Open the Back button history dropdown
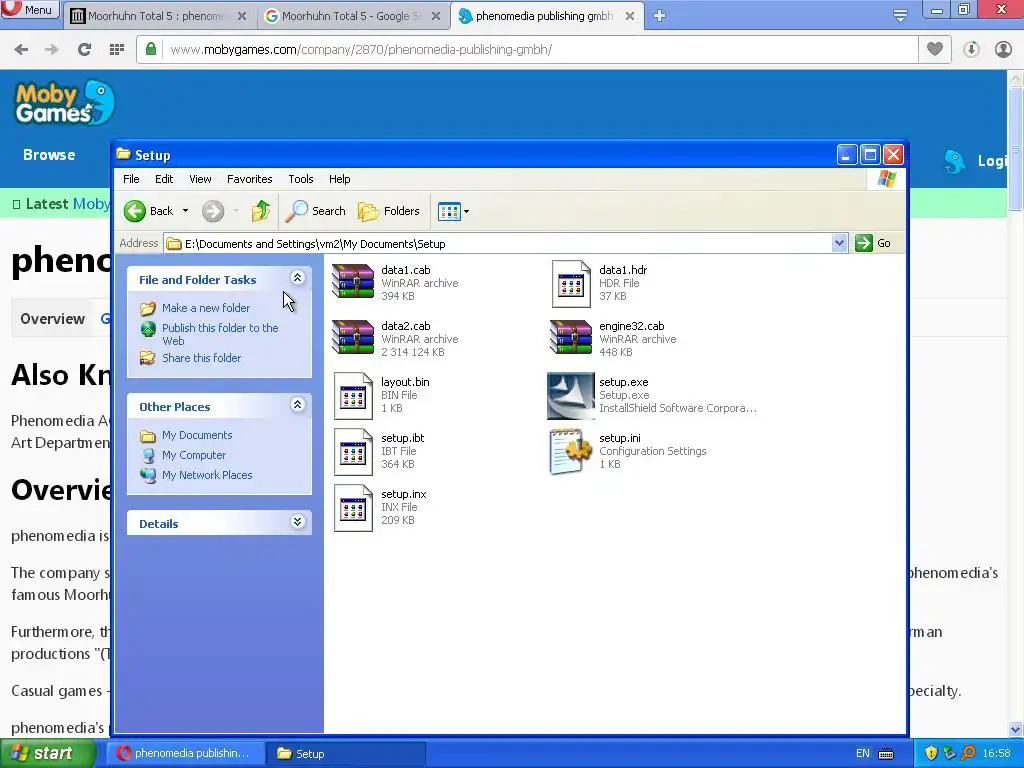This screenshot has width=1024, height=768. tap(185, 211)
